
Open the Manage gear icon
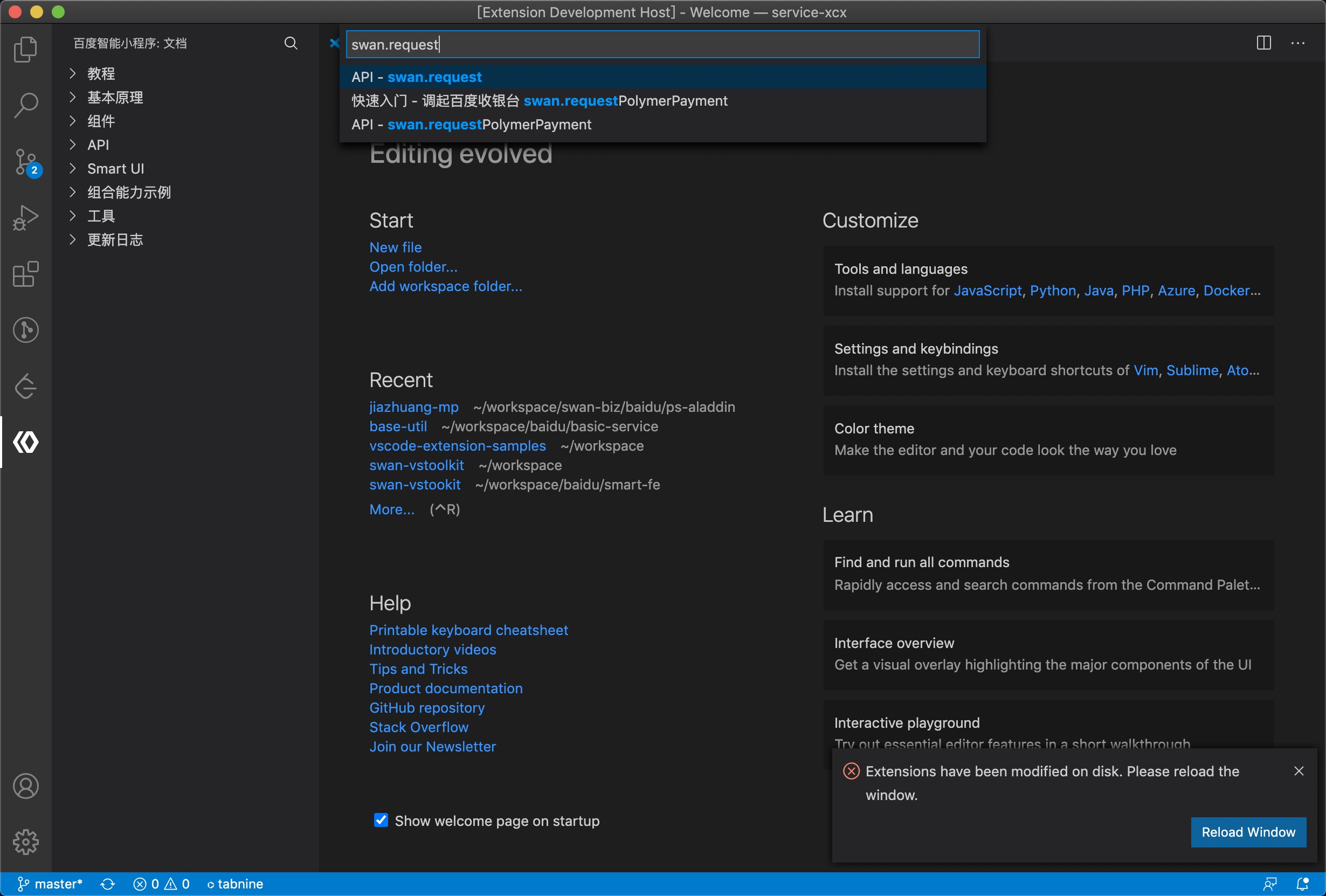click(x=26, y=842)
